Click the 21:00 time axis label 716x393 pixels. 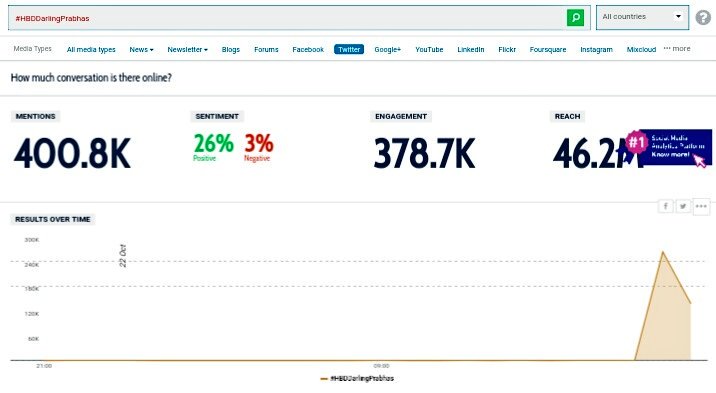44,366
